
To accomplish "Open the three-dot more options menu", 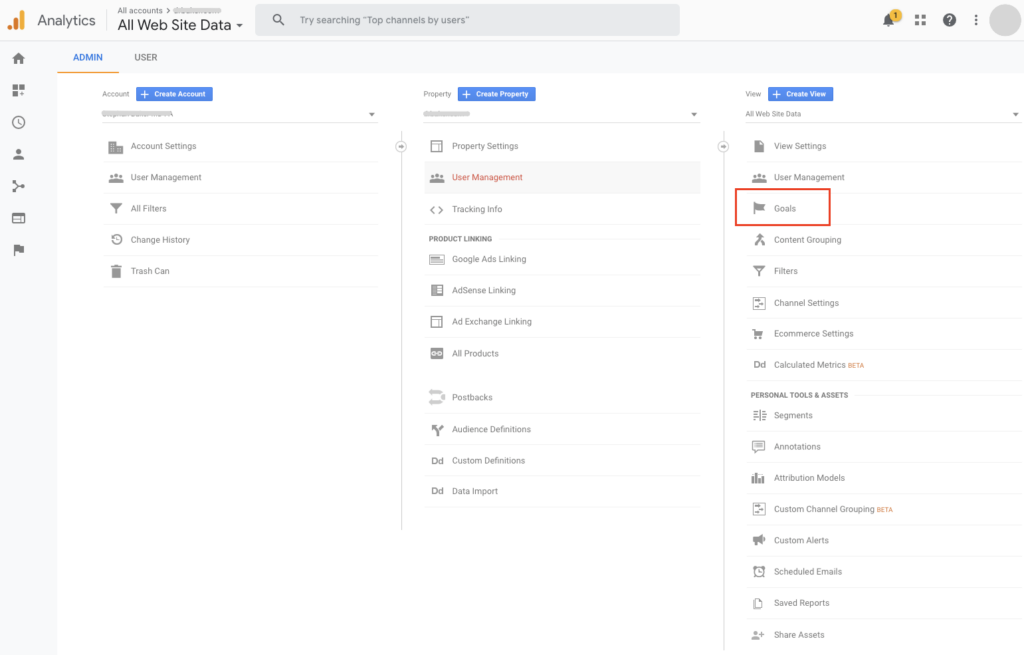I will tap(976, 20).
